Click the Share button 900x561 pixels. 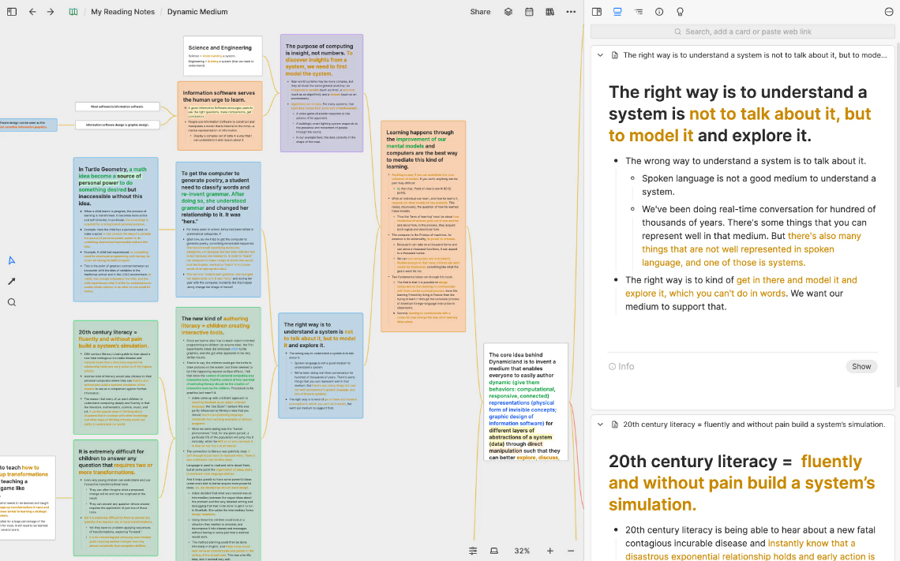tap(480, 12)
